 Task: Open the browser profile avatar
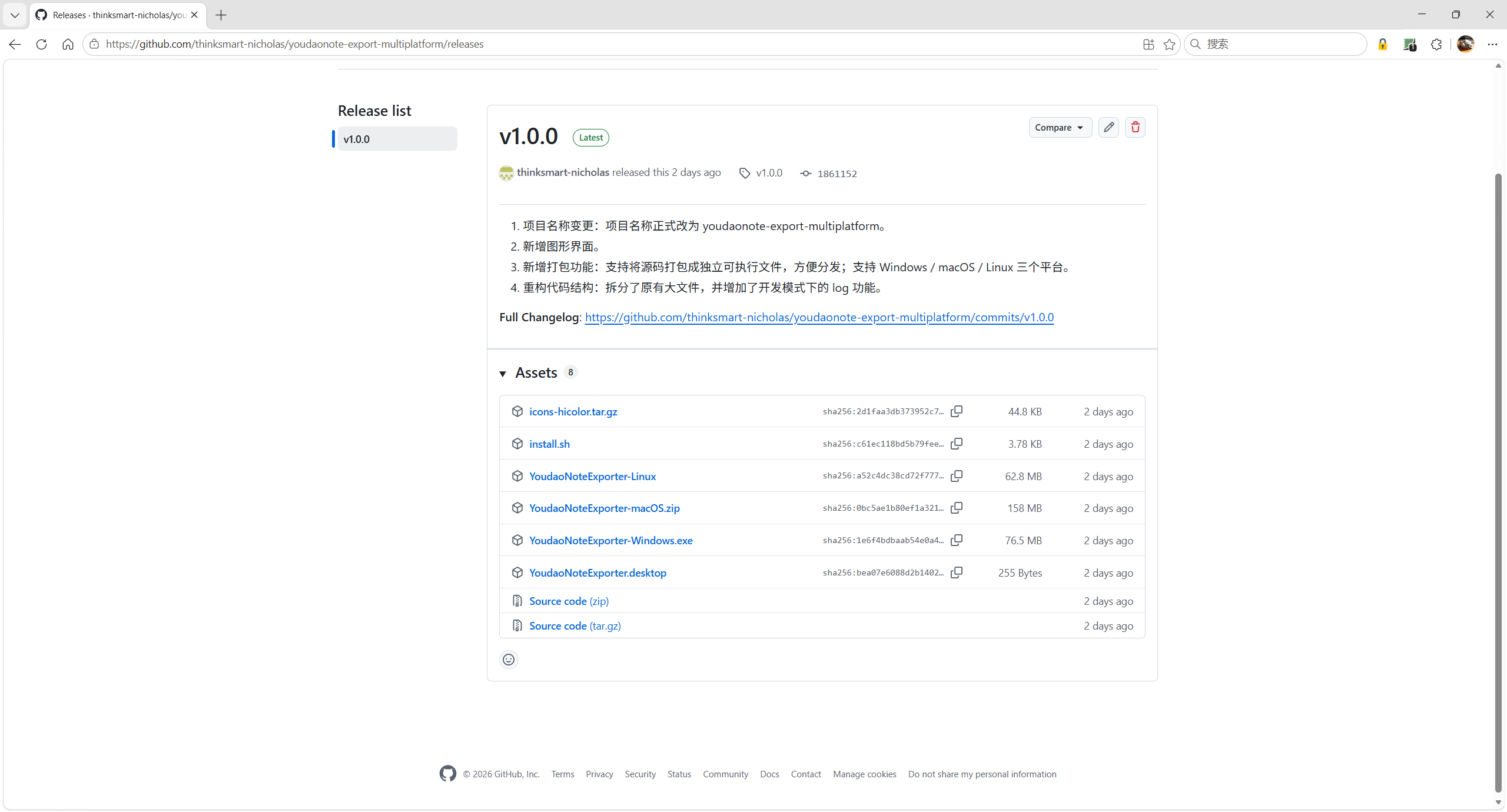1465,44
